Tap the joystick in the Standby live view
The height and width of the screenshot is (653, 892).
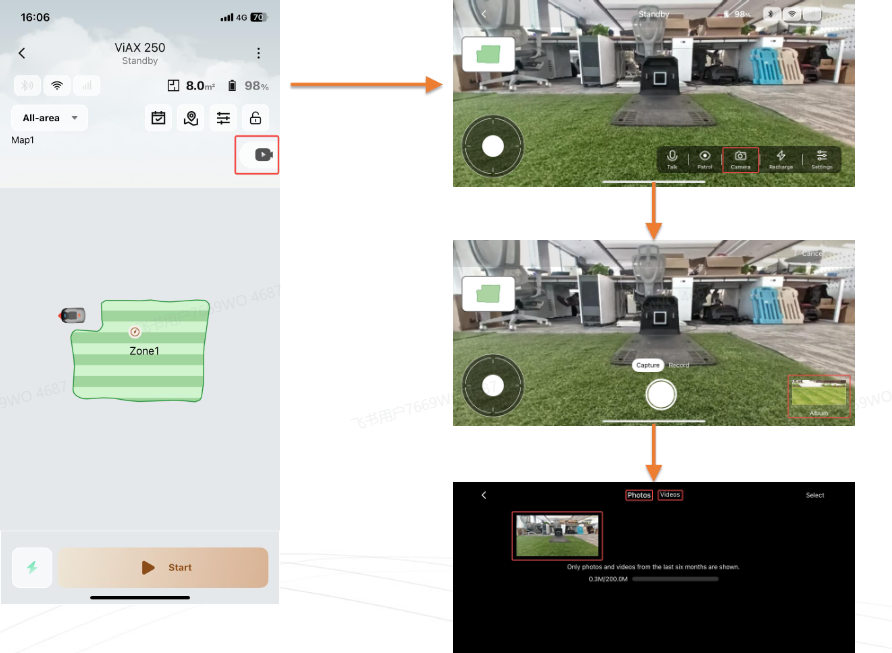(493, 146)
